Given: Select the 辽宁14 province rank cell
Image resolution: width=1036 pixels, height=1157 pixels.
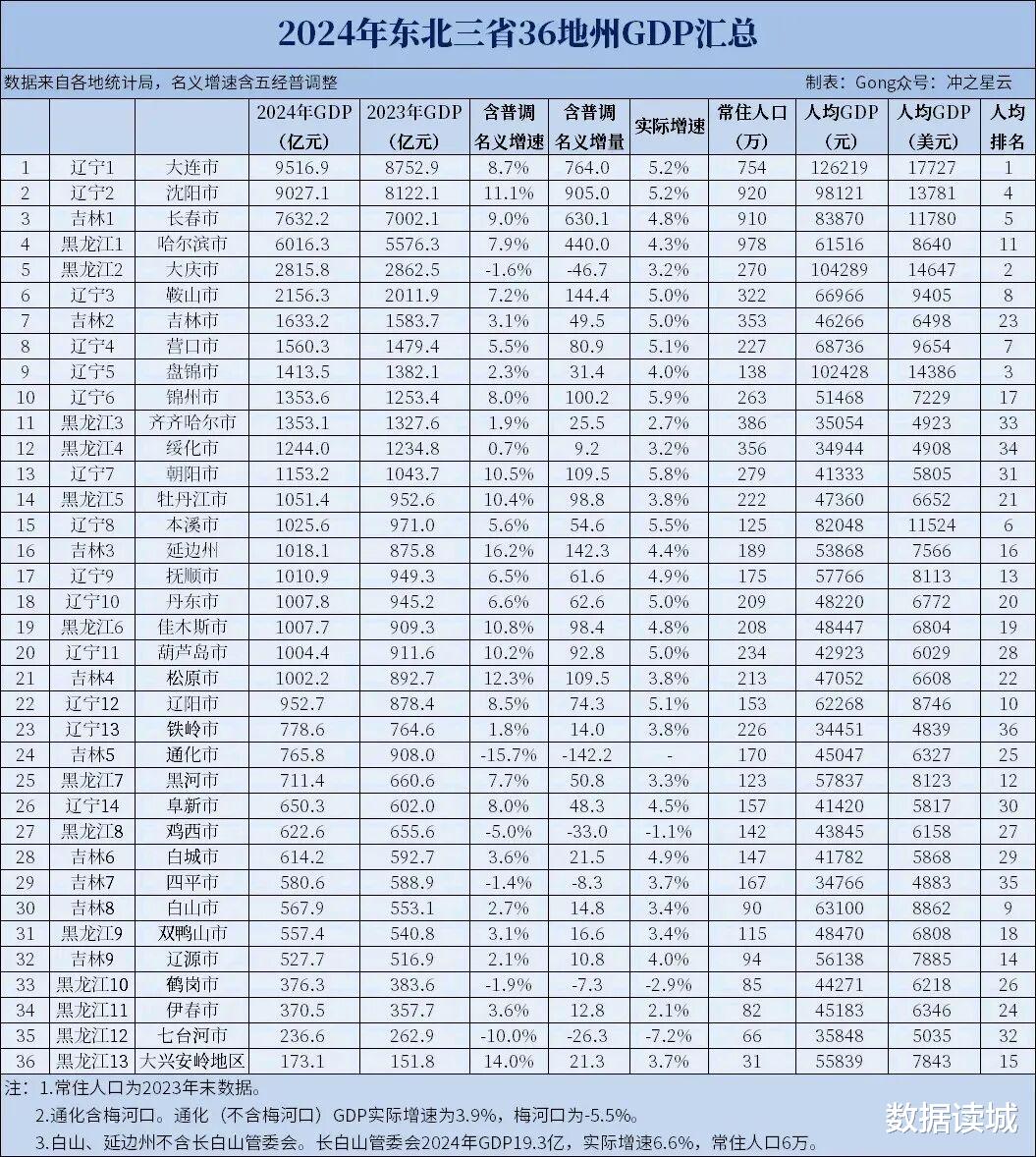Looking at the screenshot, I should (92, 805).
